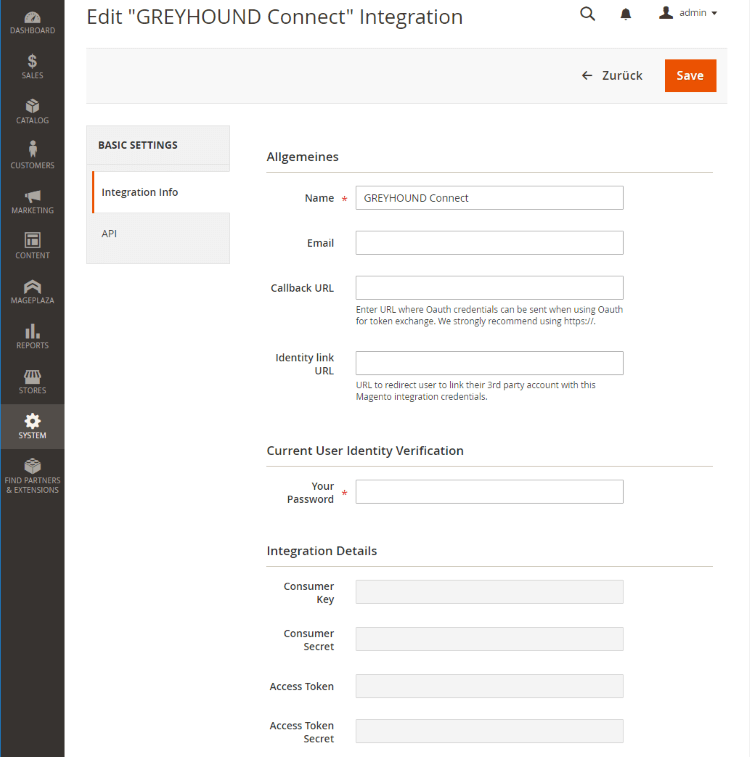This screenshot has height=757, width=750.
Task: Open the Catalog sidebar icon
Action: [32, 106]
